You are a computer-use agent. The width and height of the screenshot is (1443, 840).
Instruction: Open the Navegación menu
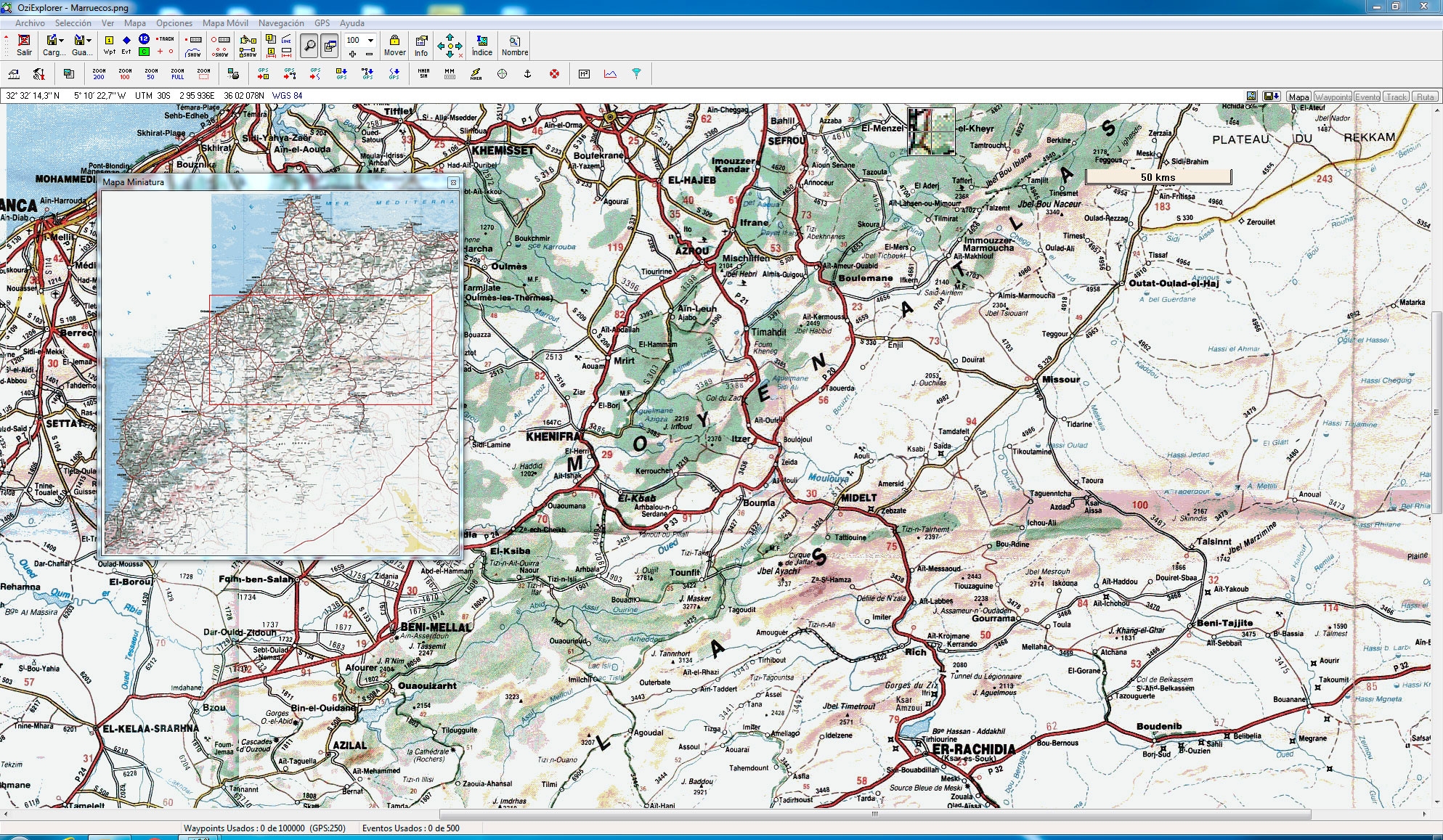tap(281, 23)
